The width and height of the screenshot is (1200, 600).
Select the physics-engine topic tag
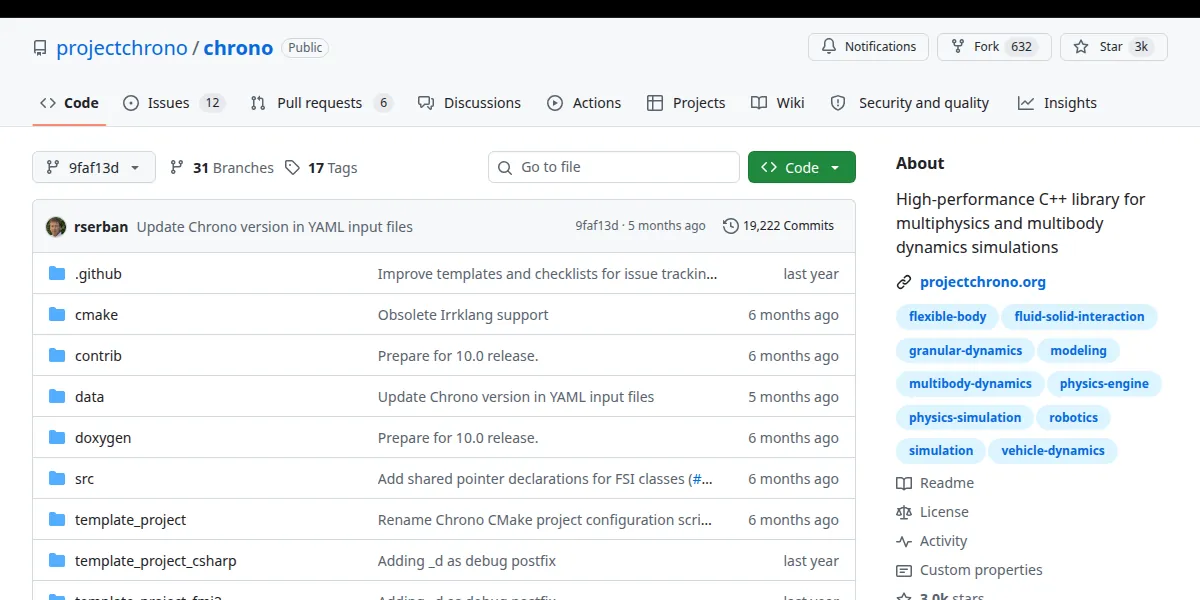1104,384
